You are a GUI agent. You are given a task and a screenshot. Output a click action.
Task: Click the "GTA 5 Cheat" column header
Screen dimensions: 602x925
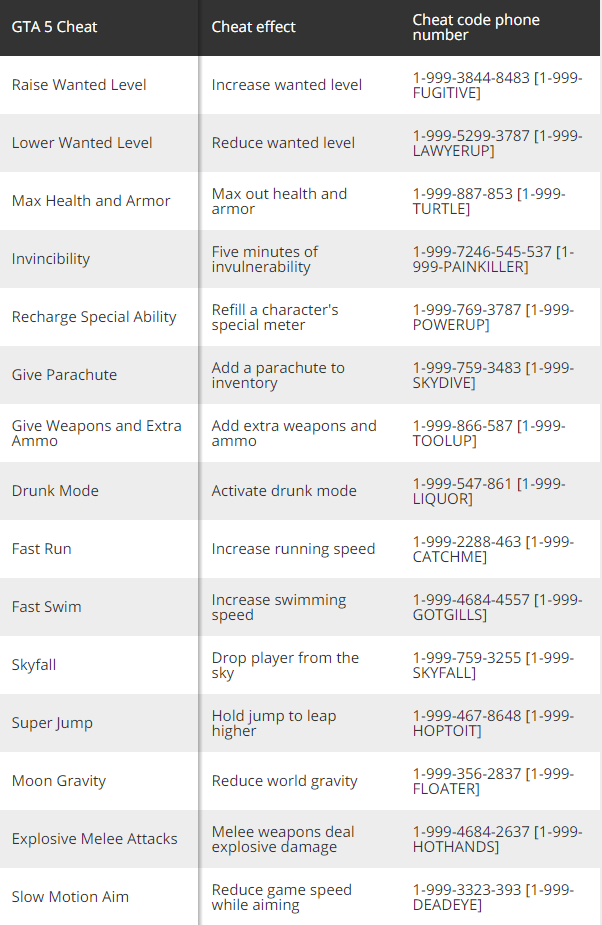click(x=54, y=27)
